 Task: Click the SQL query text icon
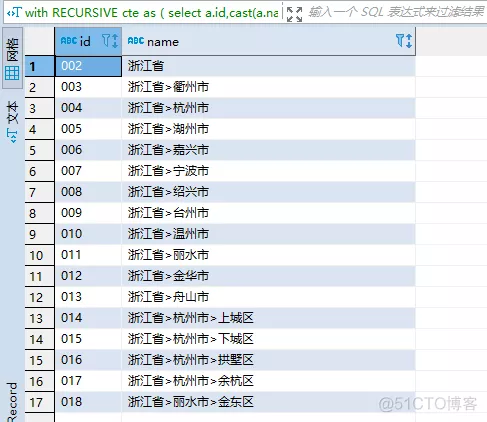pos(14,13)
